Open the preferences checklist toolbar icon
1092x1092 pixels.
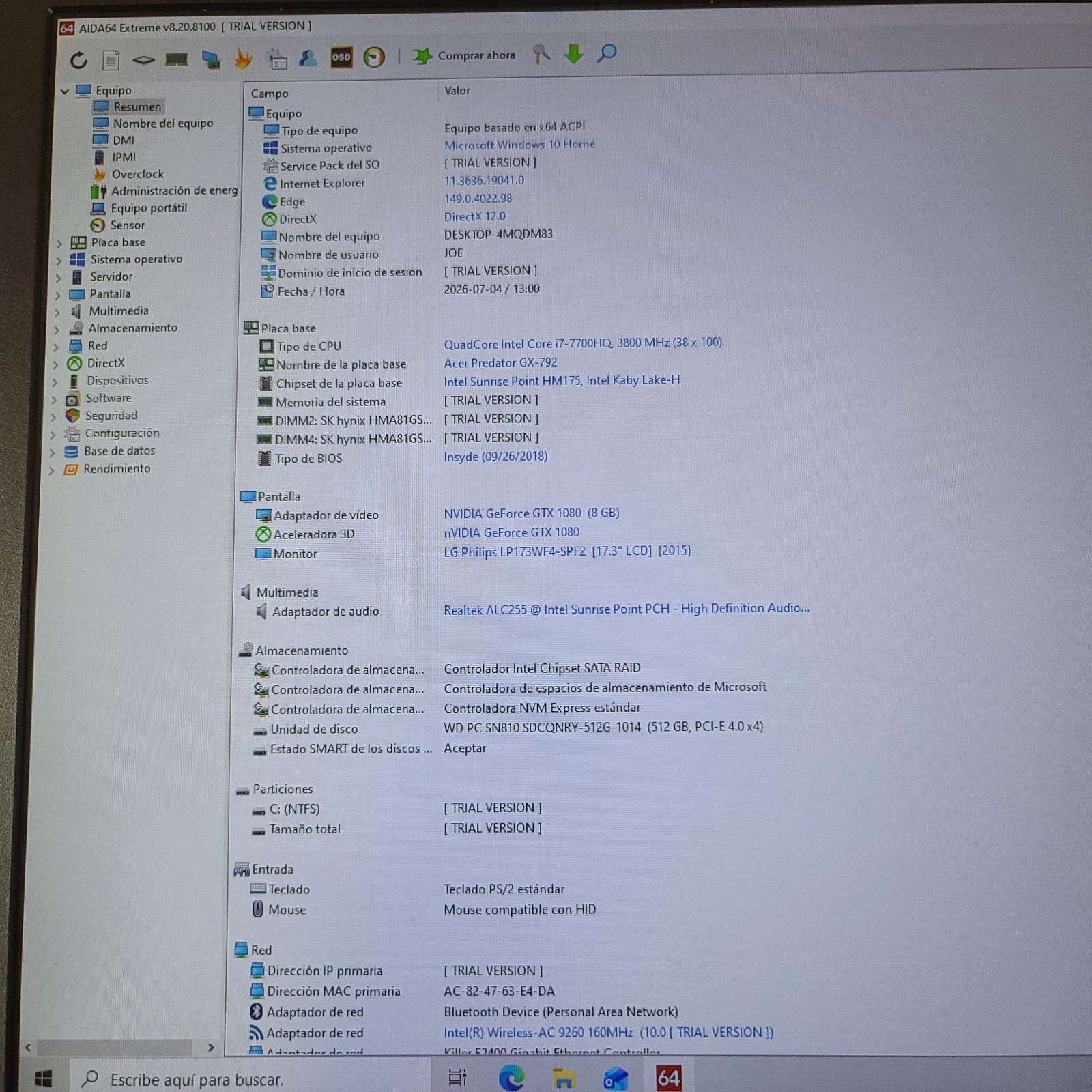tap(276, 59)
